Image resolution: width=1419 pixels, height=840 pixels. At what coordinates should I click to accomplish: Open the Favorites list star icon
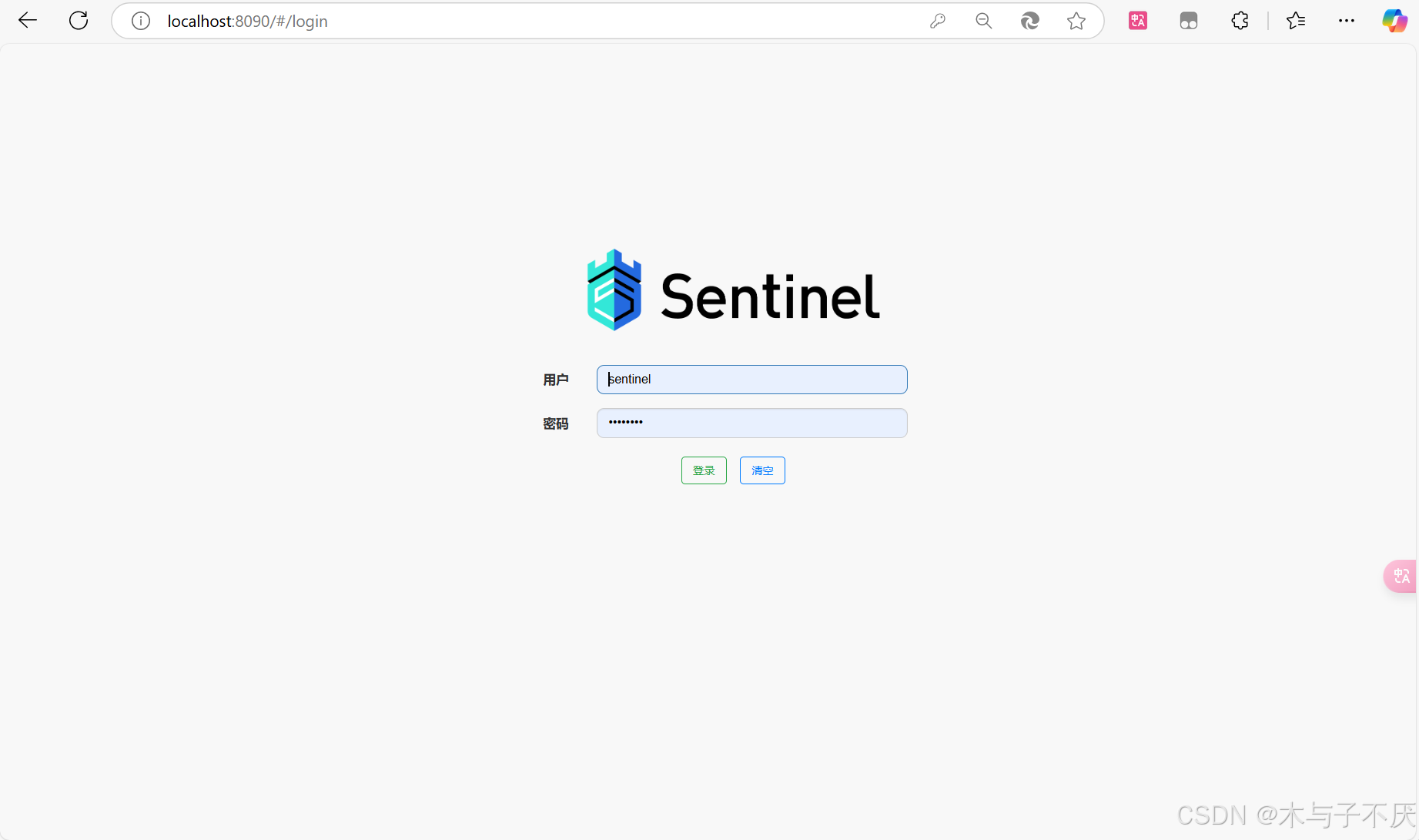pyautogui.click(x=1297, y=21)
